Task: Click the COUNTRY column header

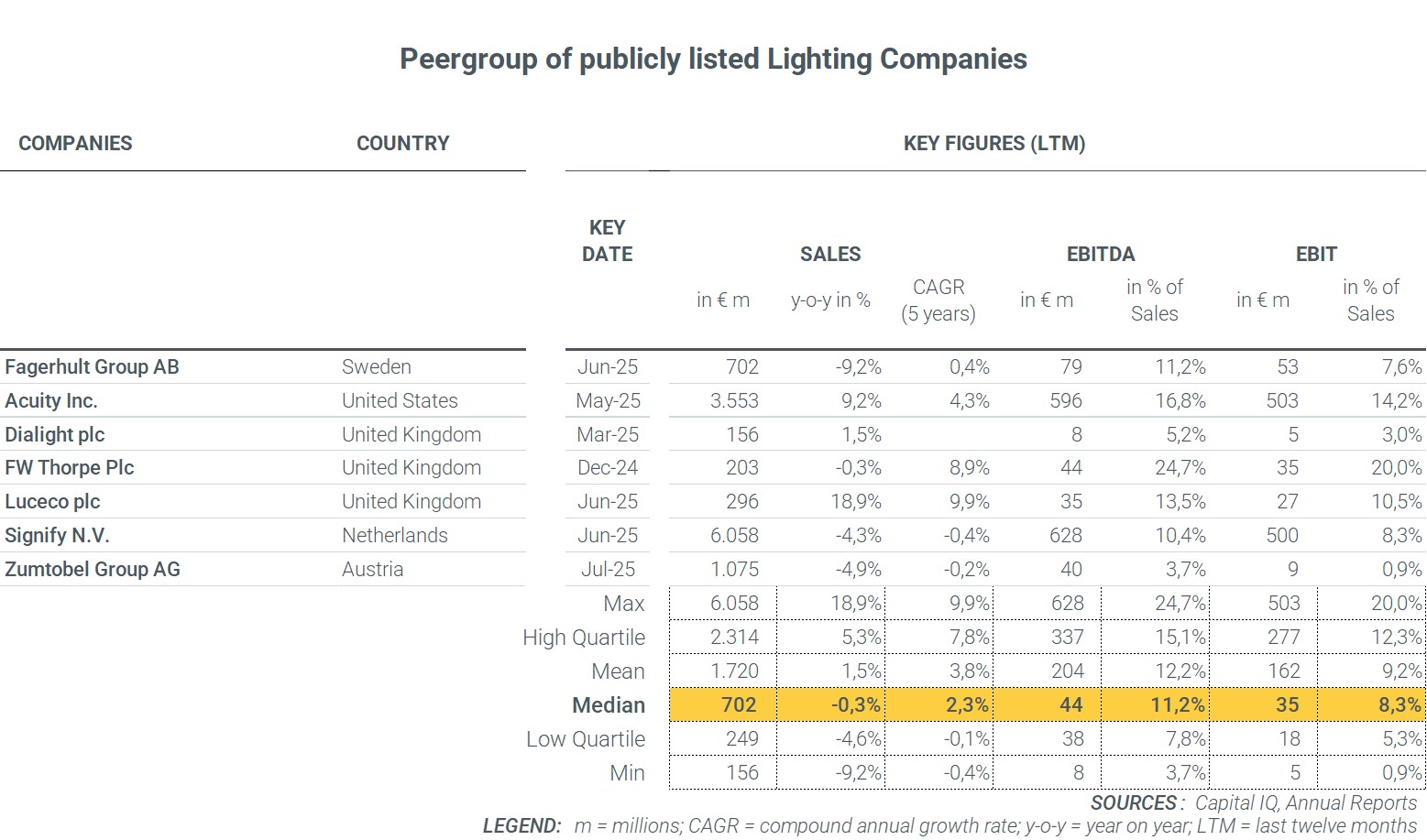Action: tap(402, 144)
